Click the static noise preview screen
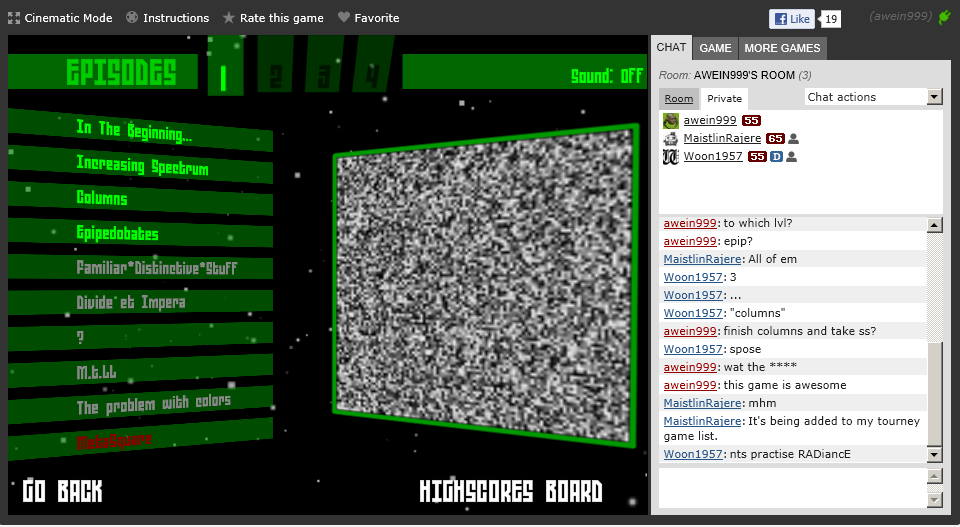 click(x=486, y=286)
